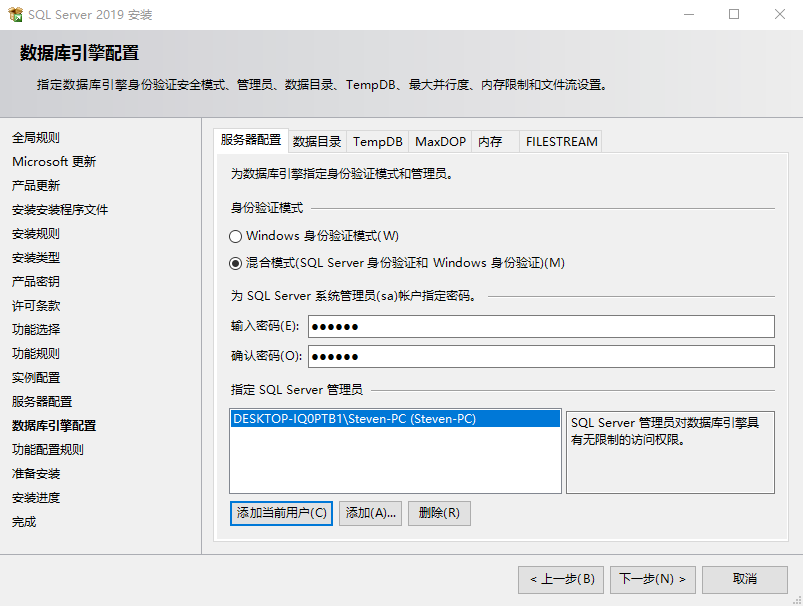803x606 pixels.
Task: Open the 数据目录 tab
Action: pyautogui.click(x=317, y=142)
